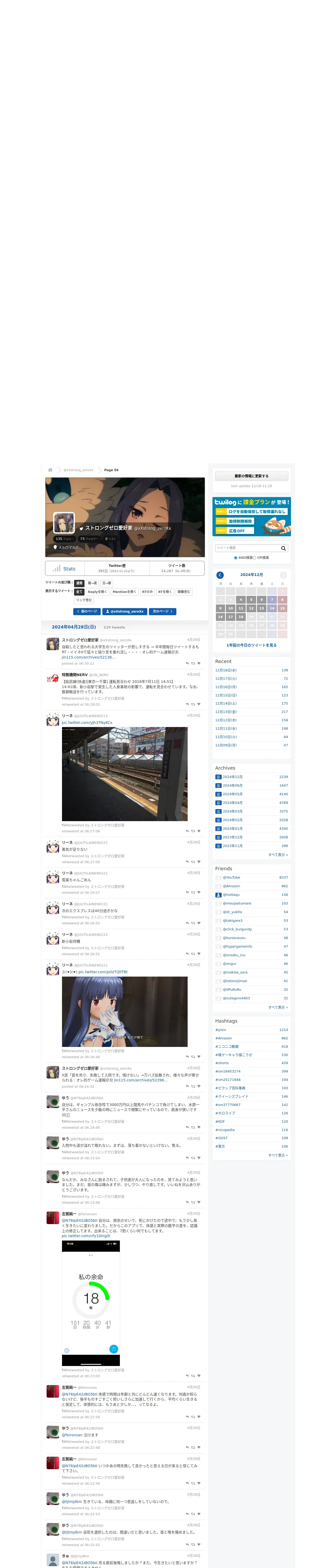Go to previous month in calendar
This screenshot has width=336, height=1568.
220,575
